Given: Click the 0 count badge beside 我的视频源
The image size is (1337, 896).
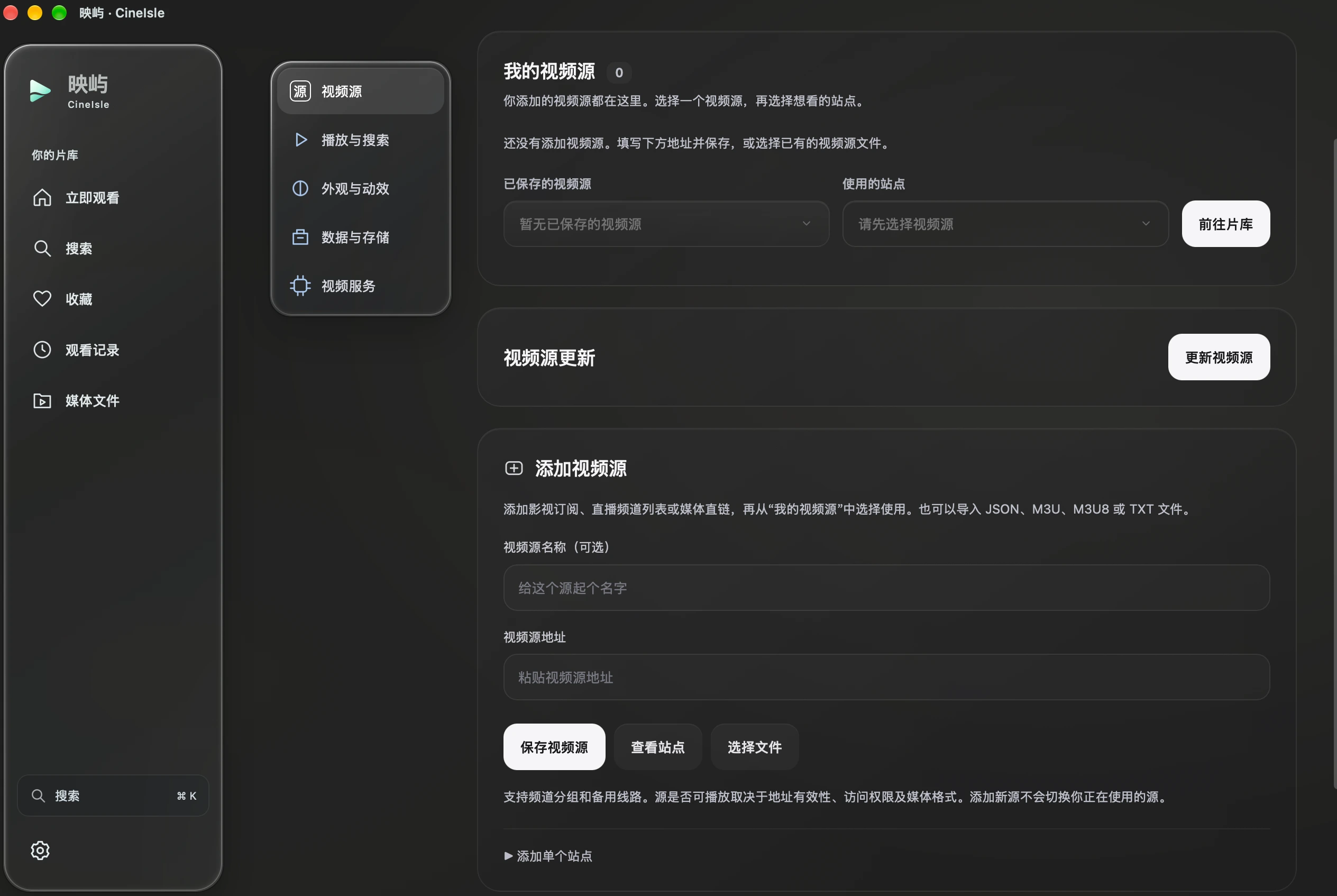Looking at the screenshot, I should click(x=619, y=72).
